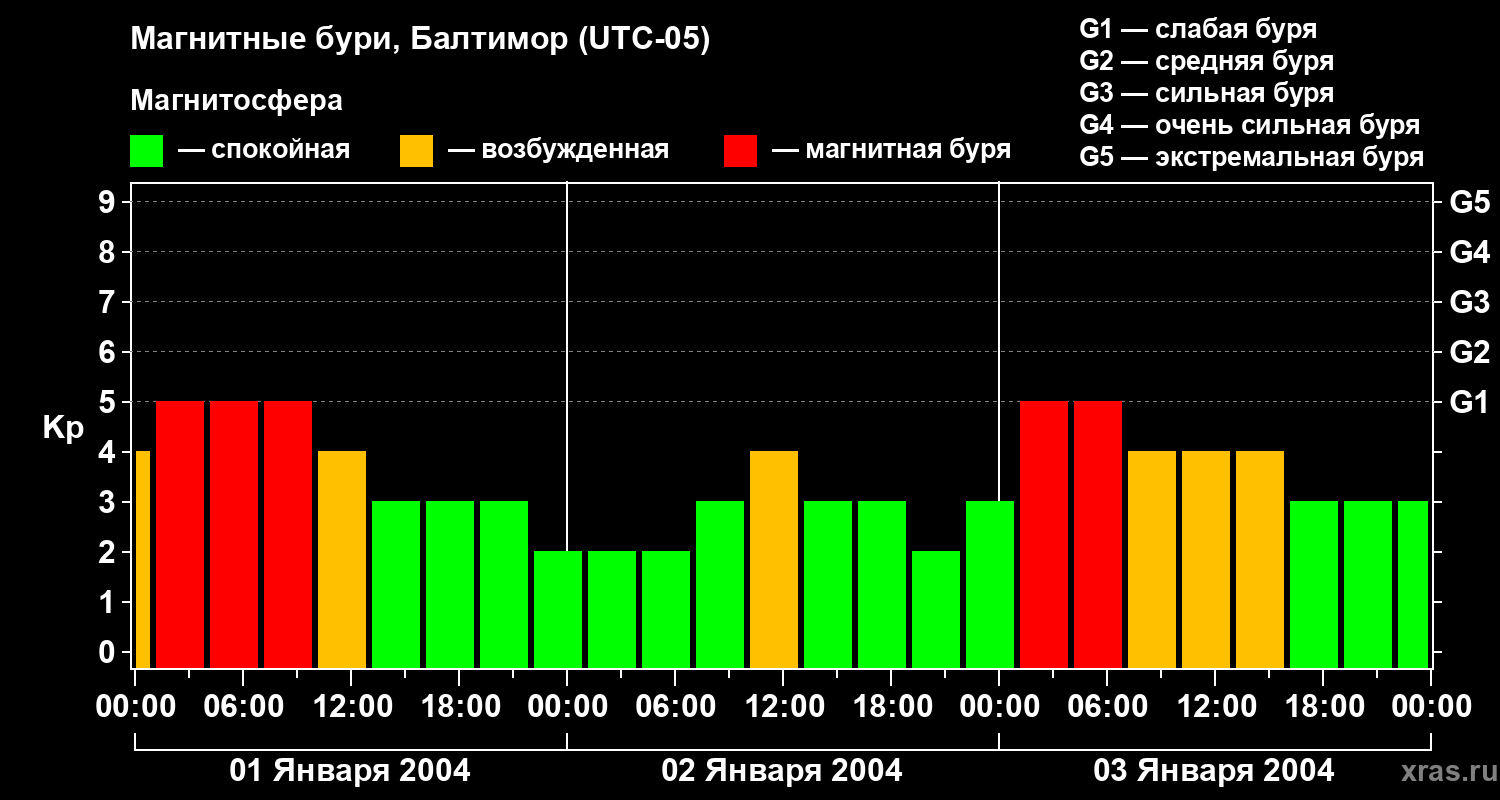Click the 06:00 time label above 03 Января
Viewport: 1500px width, 800px height.
coord(1106,706)
